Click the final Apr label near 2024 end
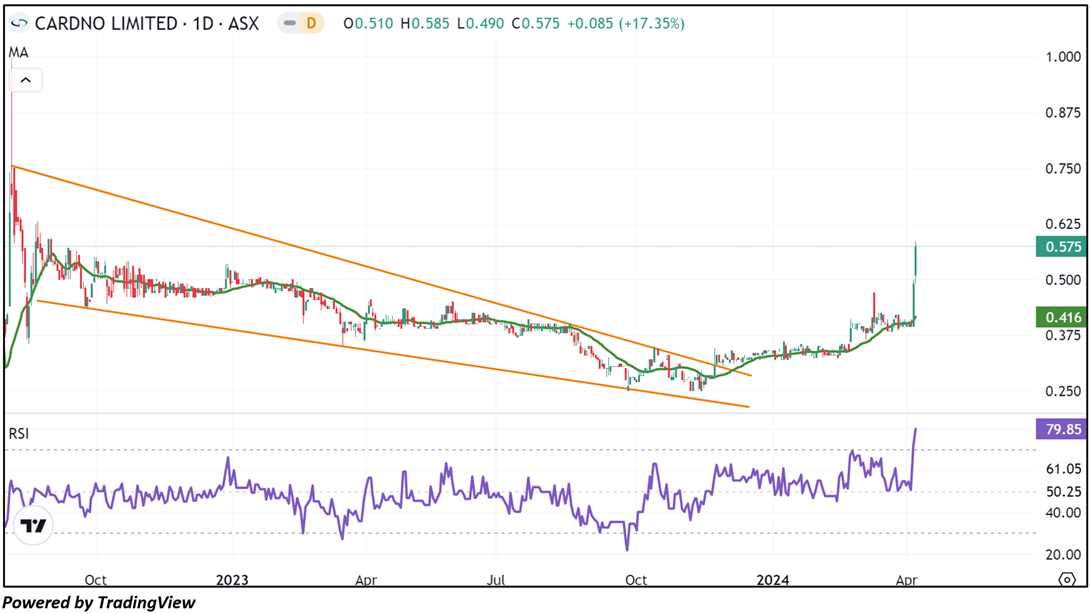This screenshot has height=614, width=1090. pos(906,580)
